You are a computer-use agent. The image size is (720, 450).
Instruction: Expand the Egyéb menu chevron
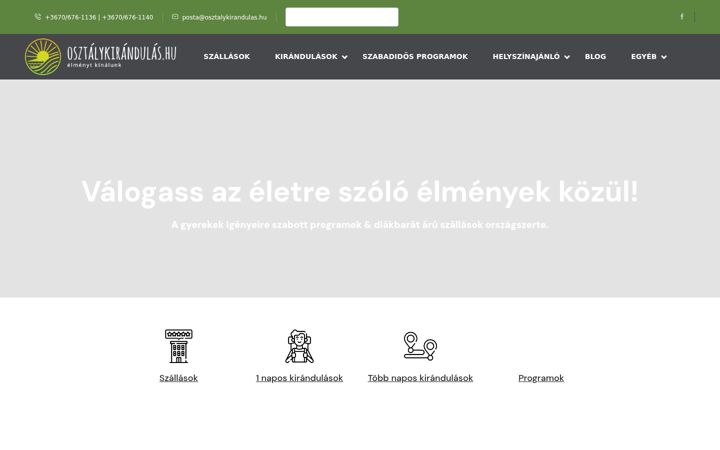point(664,57)
